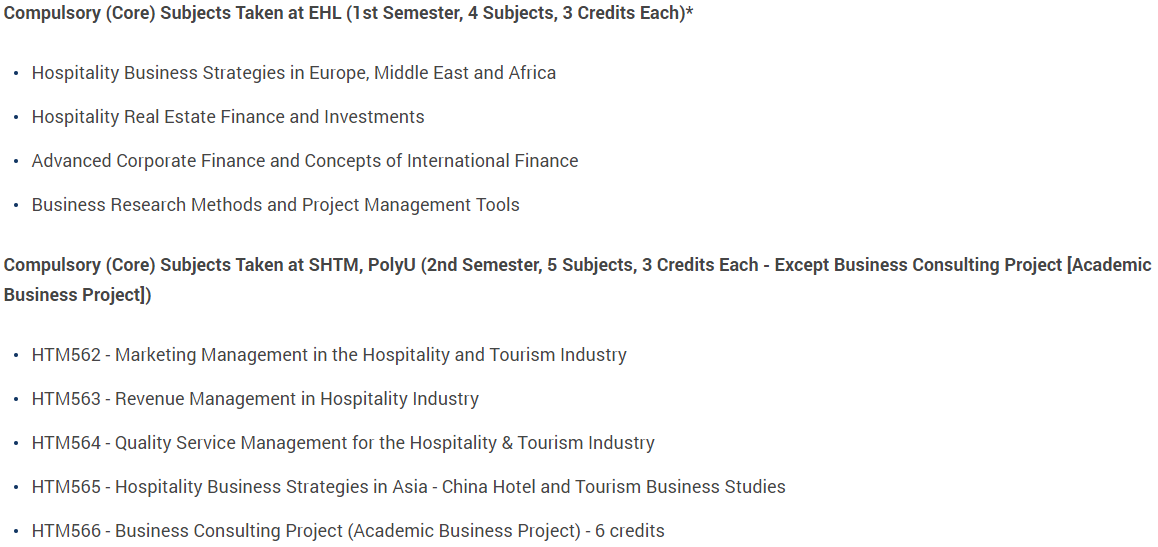The width and height of the screenshot is (1158, 547).
Task: Click the bullet before Hospitality Real Estate Finance
Action: [x=16, y=117]
